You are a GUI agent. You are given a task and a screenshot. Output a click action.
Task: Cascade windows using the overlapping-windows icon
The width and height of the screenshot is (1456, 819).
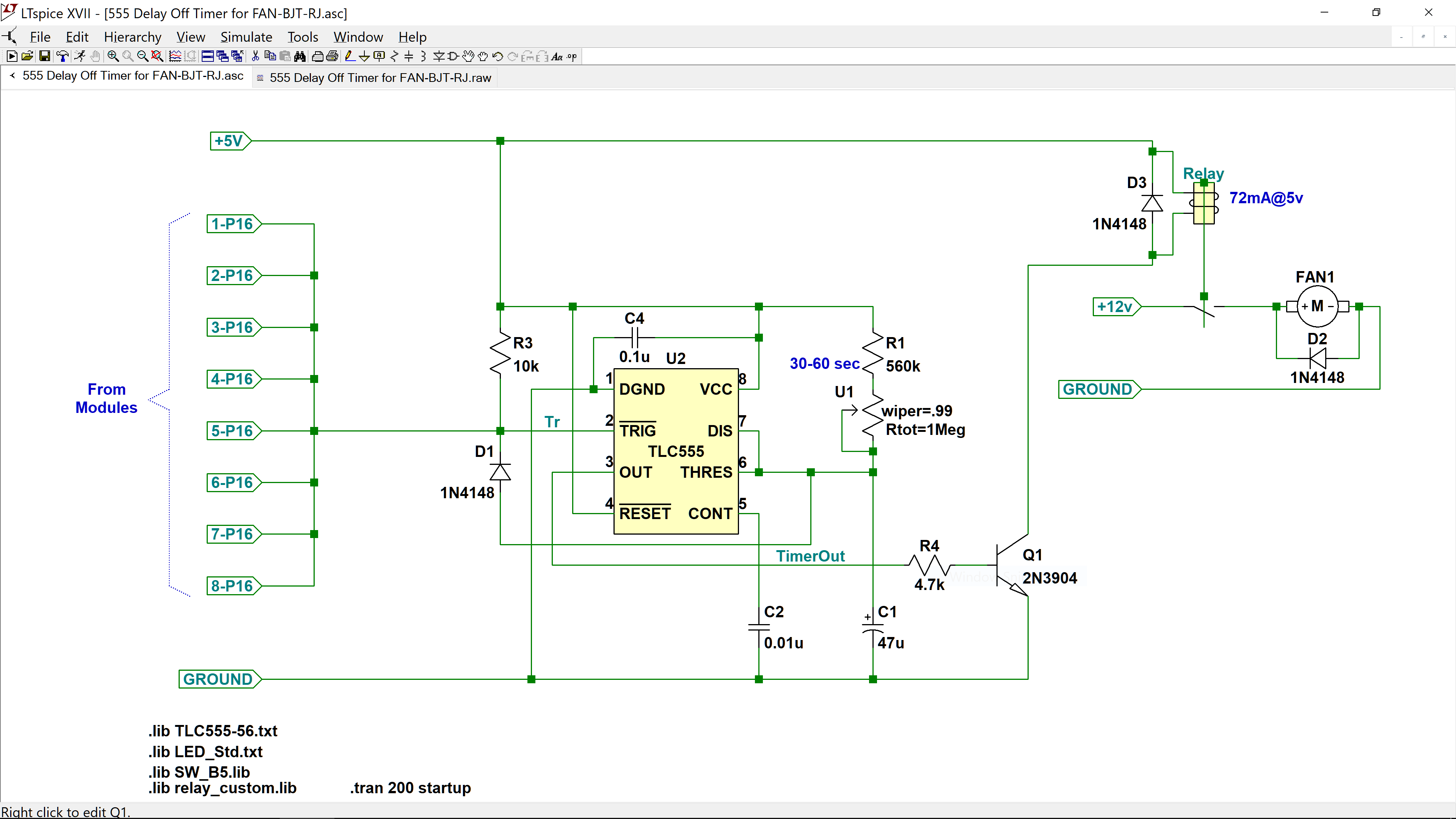pyautogui.click(x=223, y=56)
